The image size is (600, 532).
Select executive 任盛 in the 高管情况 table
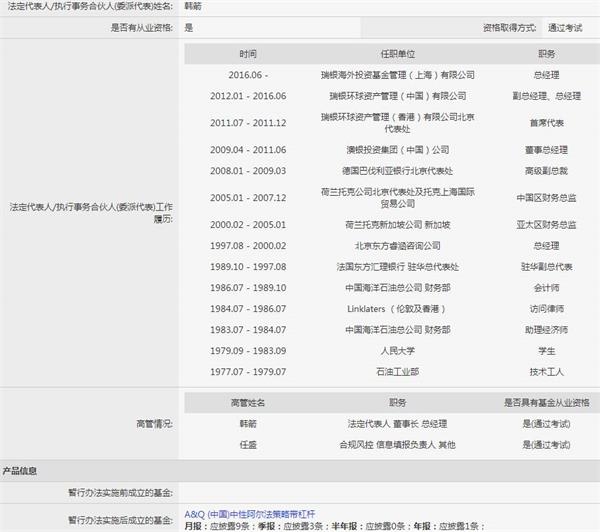coord(248,443)
